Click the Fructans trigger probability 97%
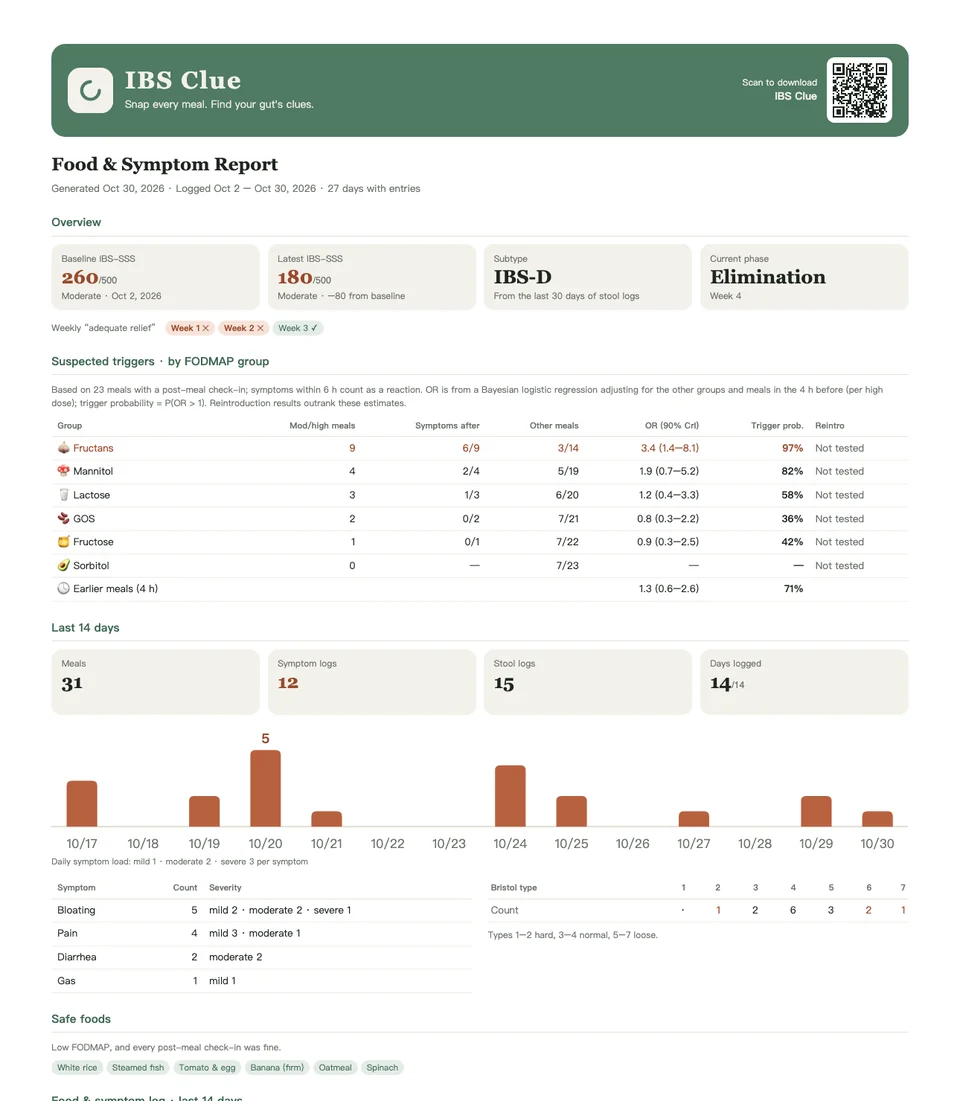The height and width of the screenshot is (1101, 960). pyautogui.click(x=792, y=448)
